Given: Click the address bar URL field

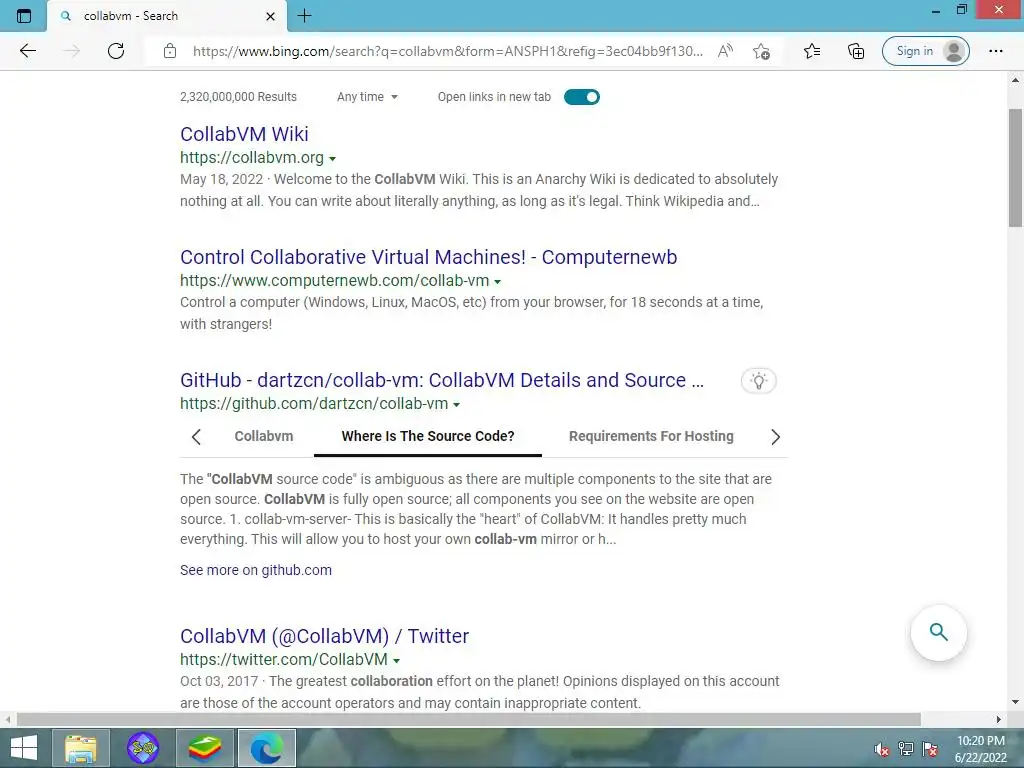Looking at the screenshot, I should click(447, 51).
